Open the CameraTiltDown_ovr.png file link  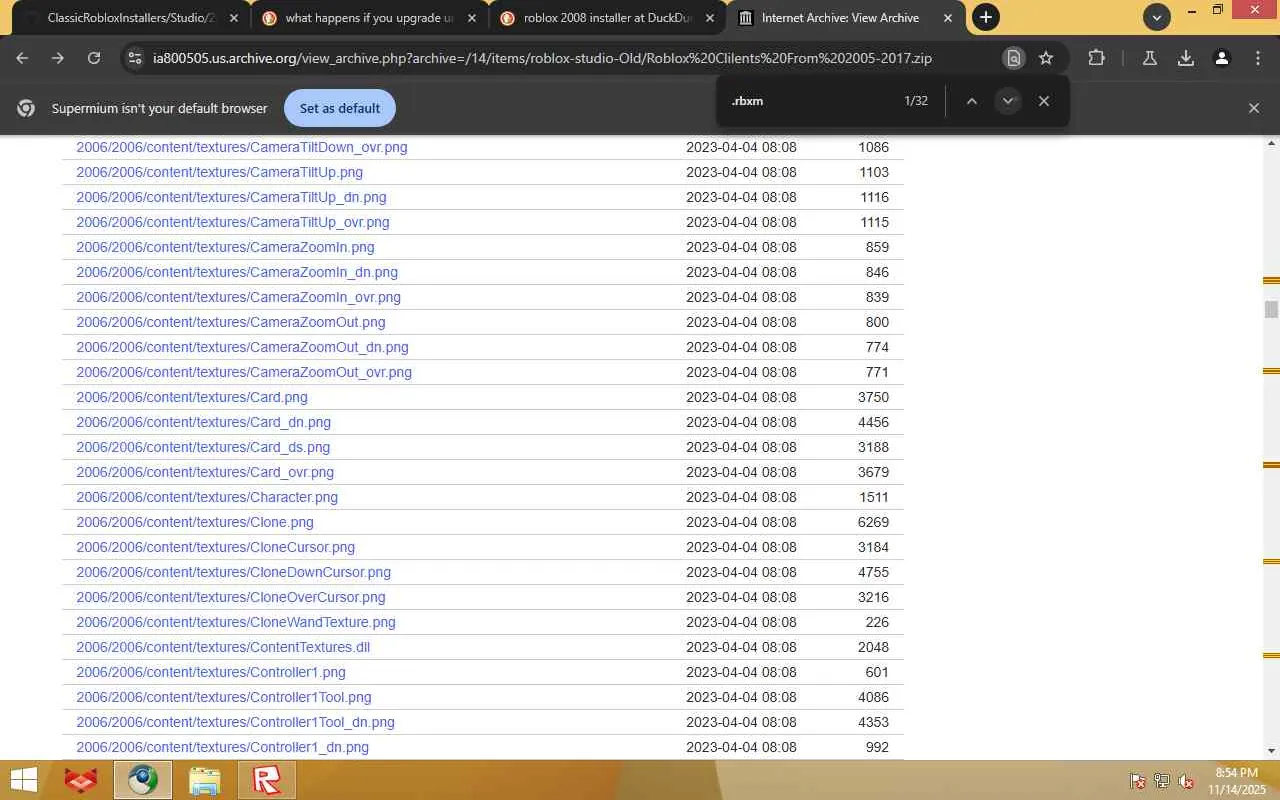(x=242, y=147)
